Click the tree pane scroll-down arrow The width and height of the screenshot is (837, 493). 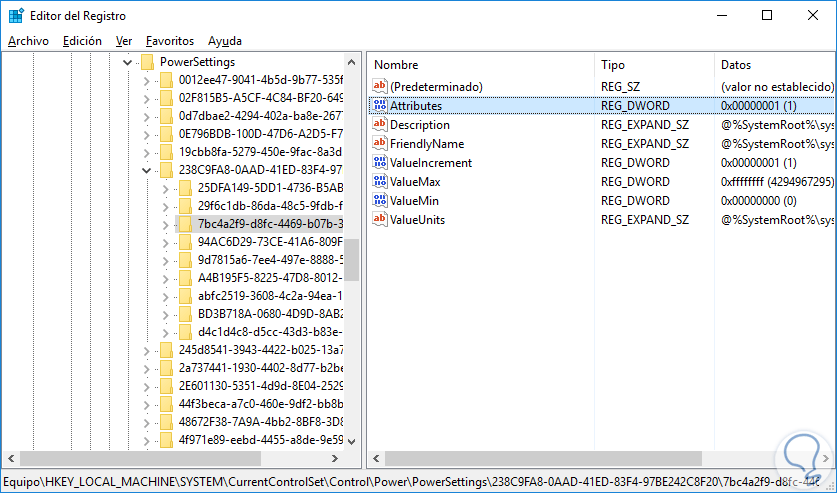pos(351,441)
